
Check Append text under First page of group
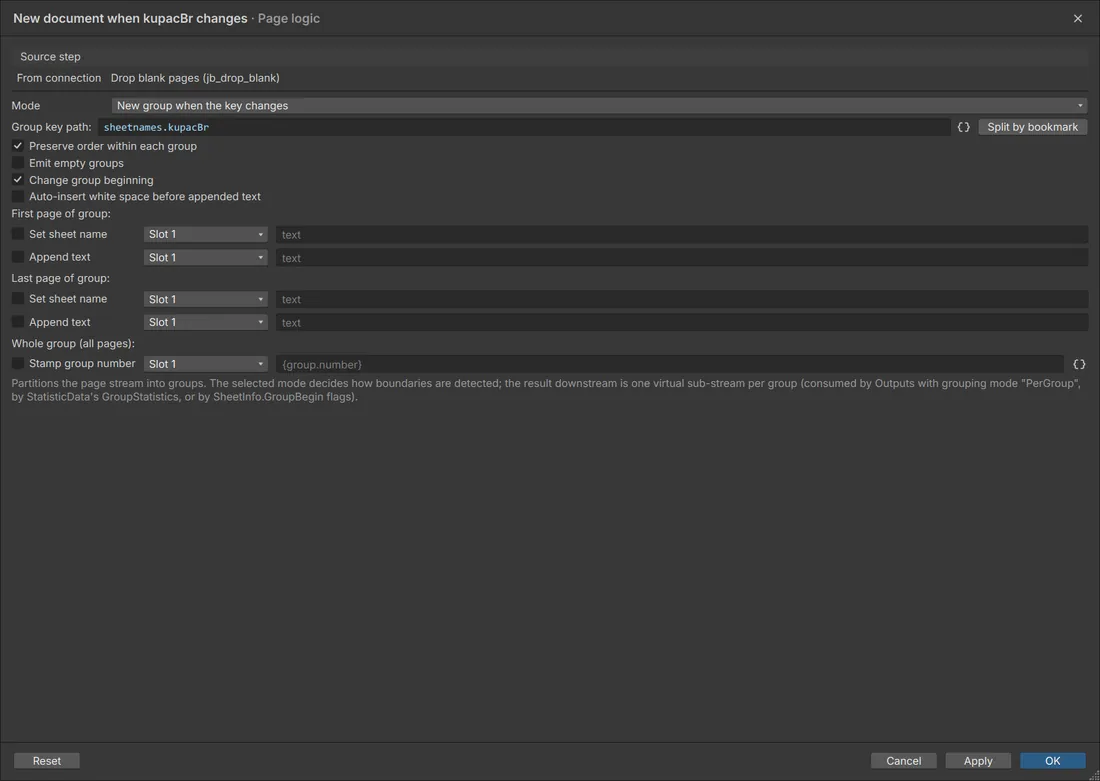point(18,257)
